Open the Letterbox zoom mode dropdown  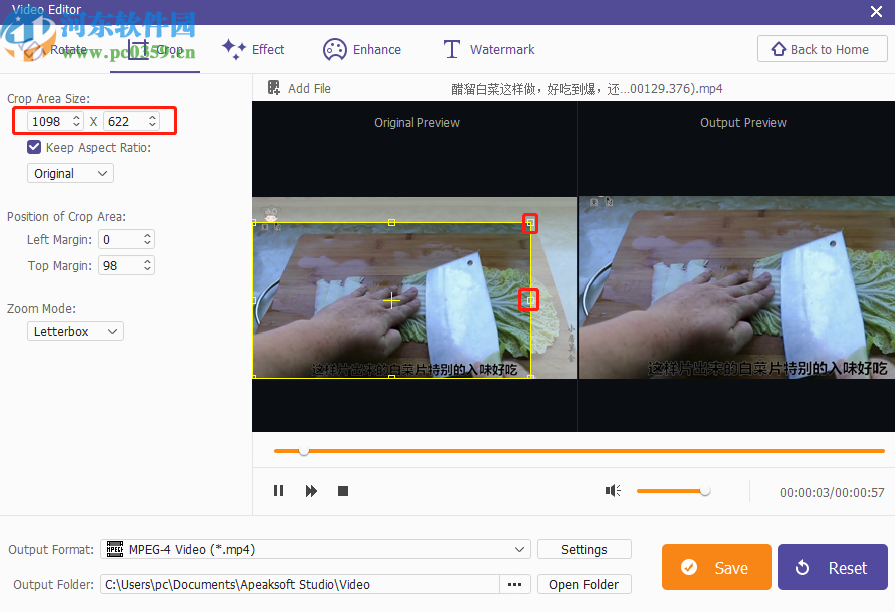75,331
